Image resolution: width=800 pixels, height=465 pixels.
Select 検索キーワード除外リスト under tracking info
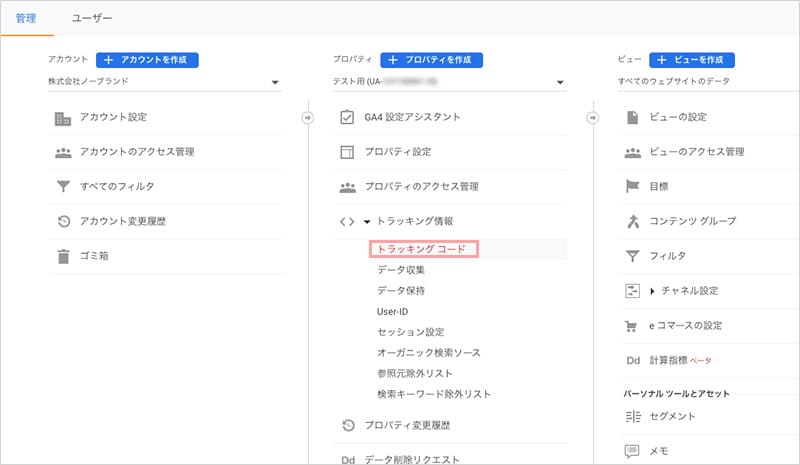click(434, 395)
